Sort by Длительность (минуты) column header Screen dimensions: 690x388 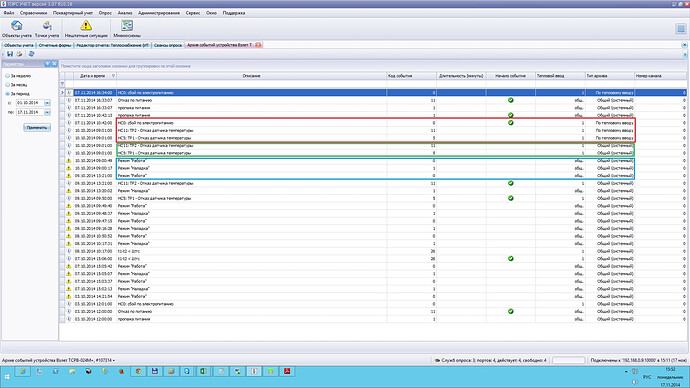[461, 76]
